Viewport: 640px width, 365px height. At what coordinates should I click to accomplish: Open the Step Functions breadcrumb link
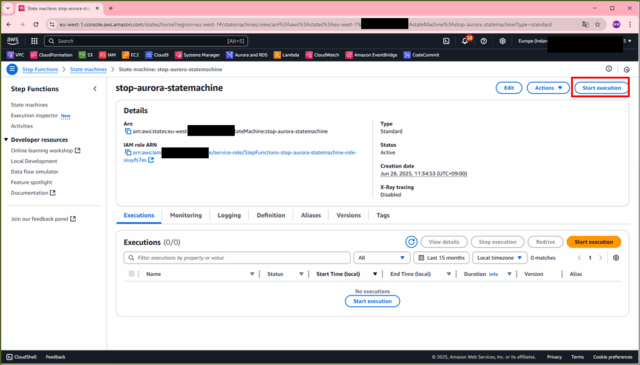40,69
